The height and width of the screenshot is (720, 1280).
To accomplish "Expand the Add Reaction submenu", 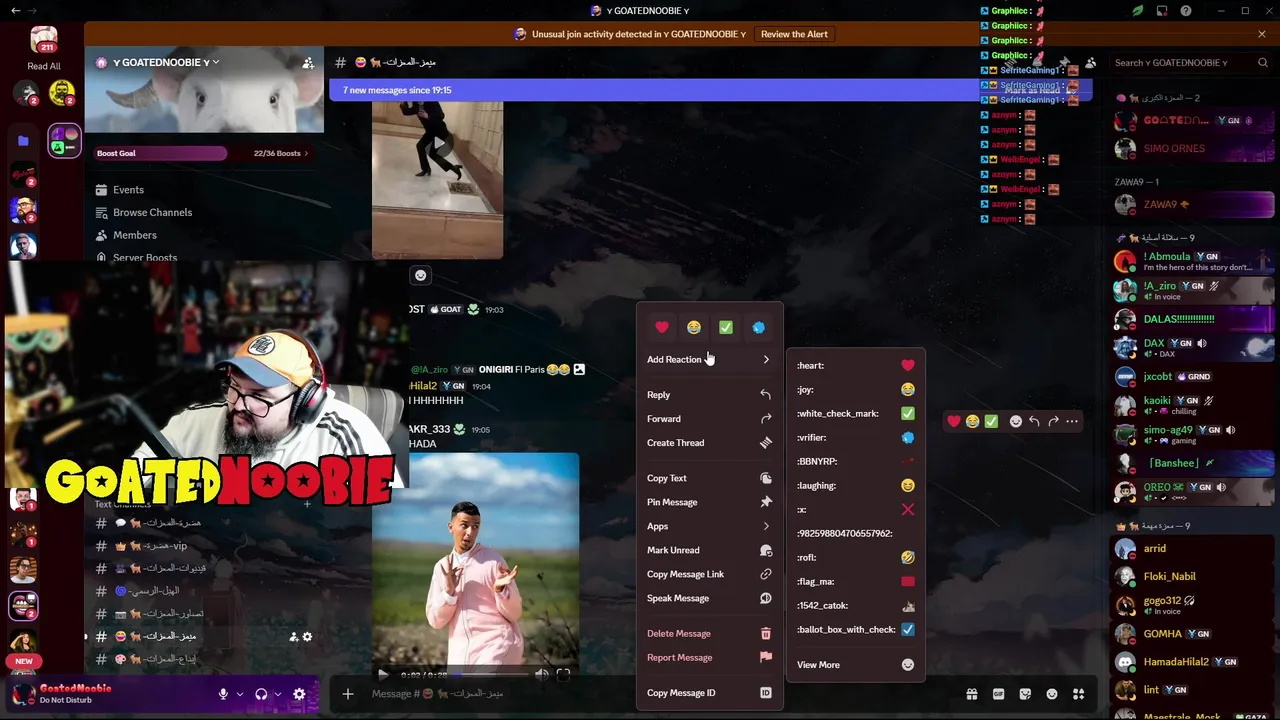I will 709,360.
